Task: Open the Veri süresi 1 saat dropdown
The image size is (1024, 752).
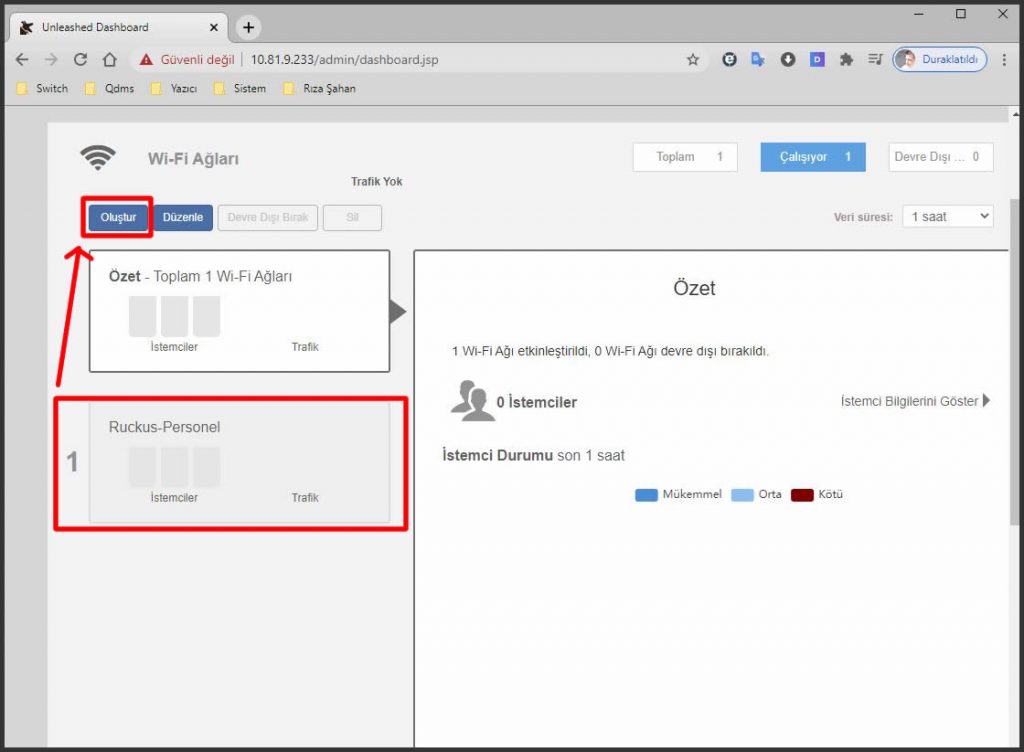Action: point(948,217)
